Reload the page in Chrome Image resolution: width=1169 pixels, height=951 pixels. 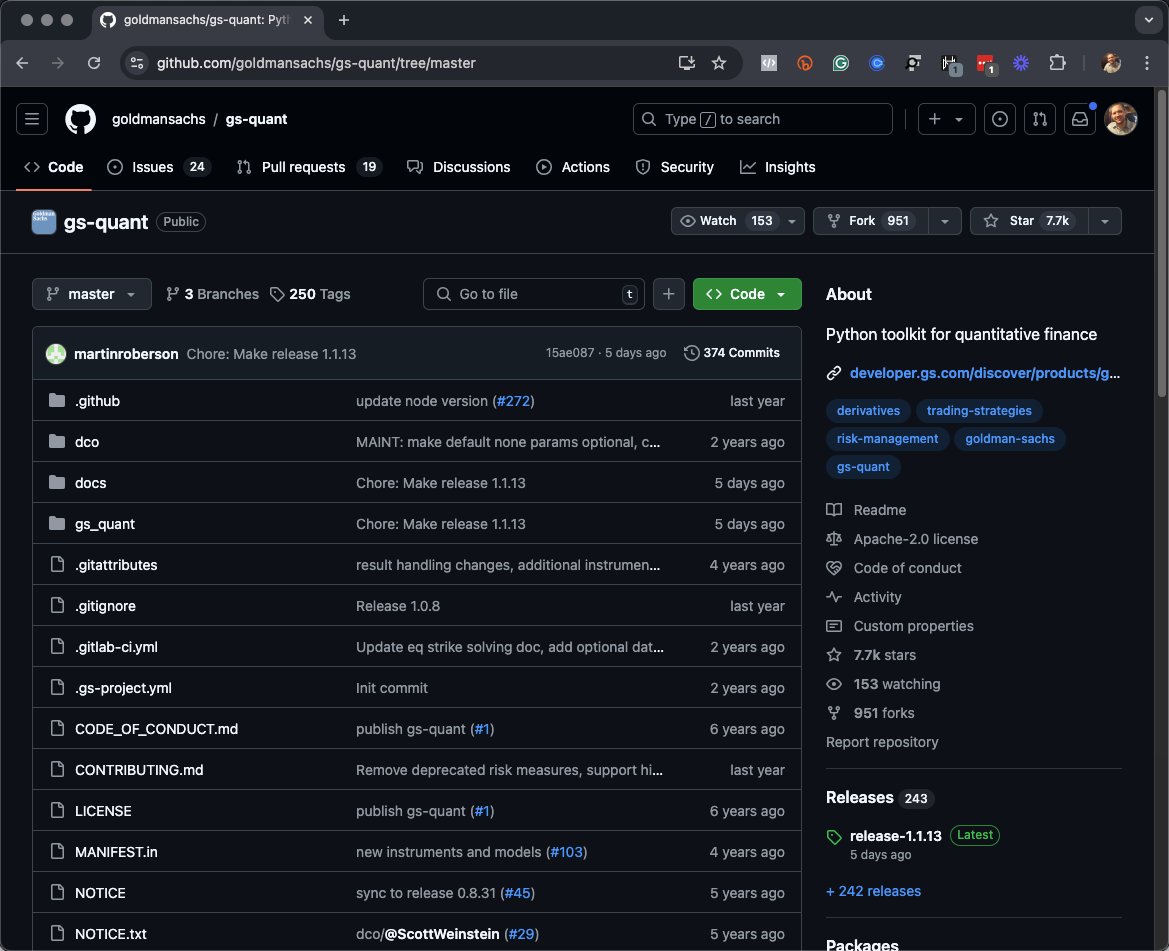(94, 63)
